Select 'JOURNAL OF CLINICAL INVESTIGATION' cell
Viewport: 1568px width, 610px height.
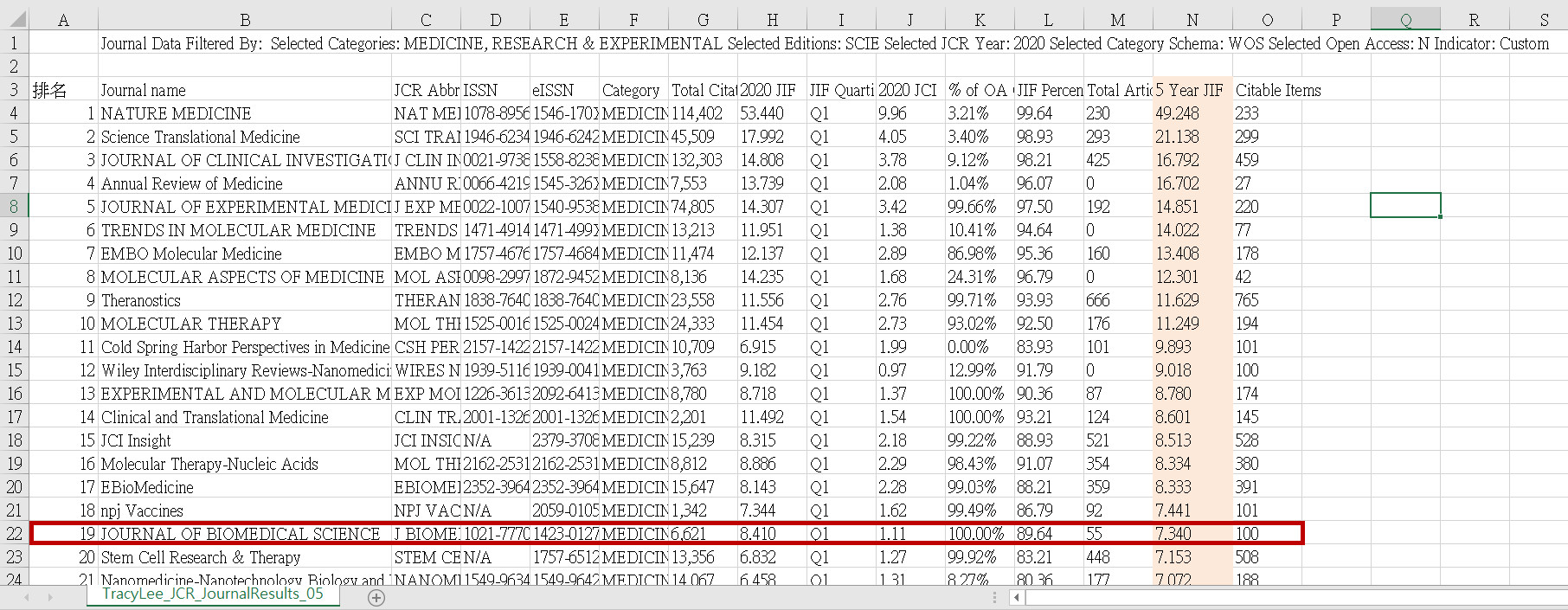(x=245, y=160)
